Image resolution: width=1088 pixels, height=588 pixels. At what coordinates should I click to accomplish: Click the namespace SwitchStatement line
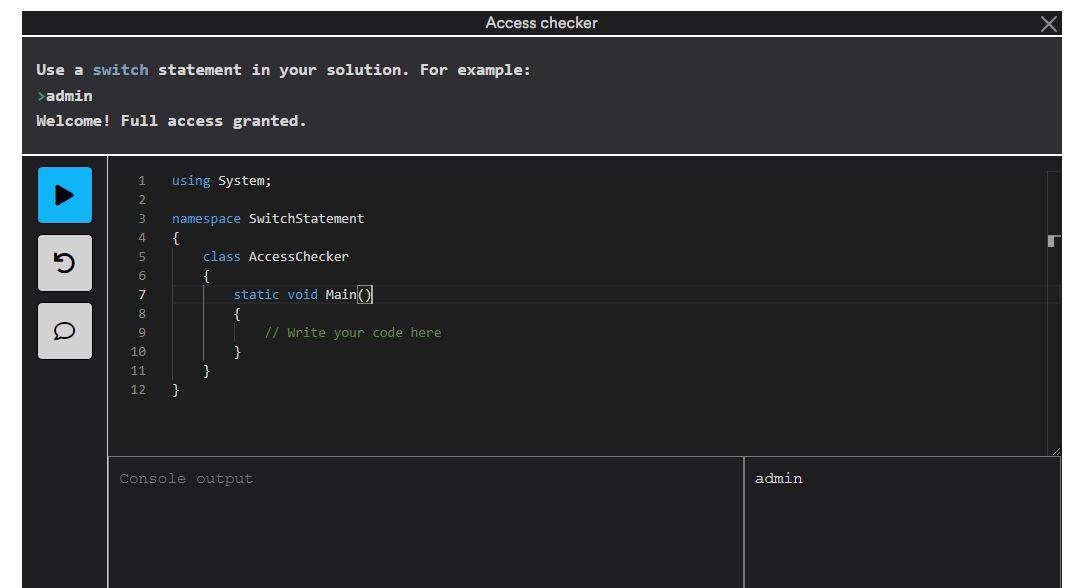[x=266, y=218]
